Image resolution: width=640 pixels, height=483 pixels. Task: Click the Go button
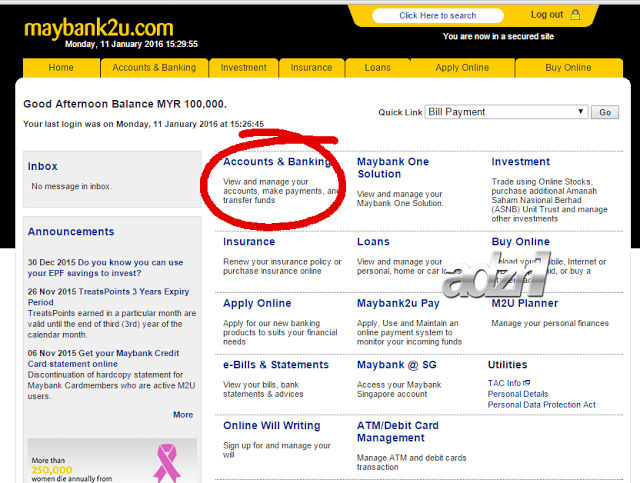[605, 112]
